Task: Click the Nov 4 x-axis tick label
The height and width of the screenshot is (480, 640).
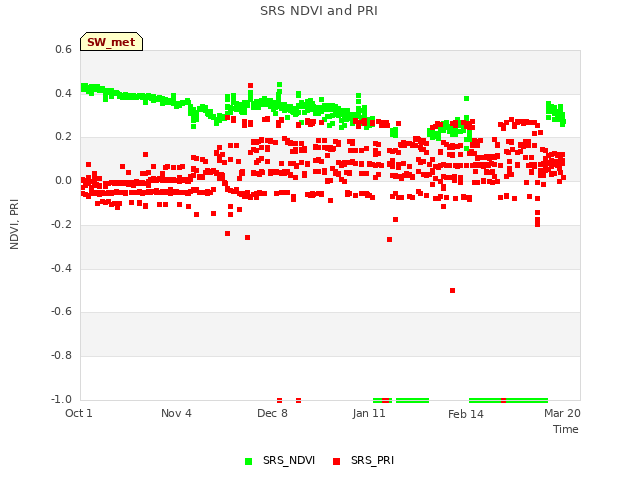Action: 176,413
